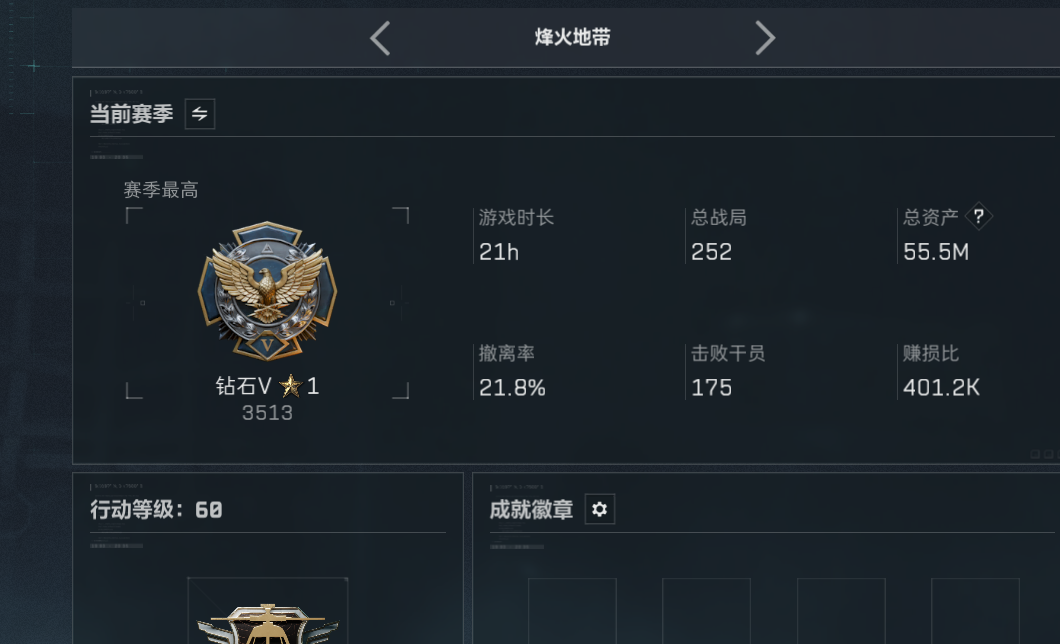Open achievement badge settings gear
This screenshot has width=1060, height=644.
[x=599, y=509]
